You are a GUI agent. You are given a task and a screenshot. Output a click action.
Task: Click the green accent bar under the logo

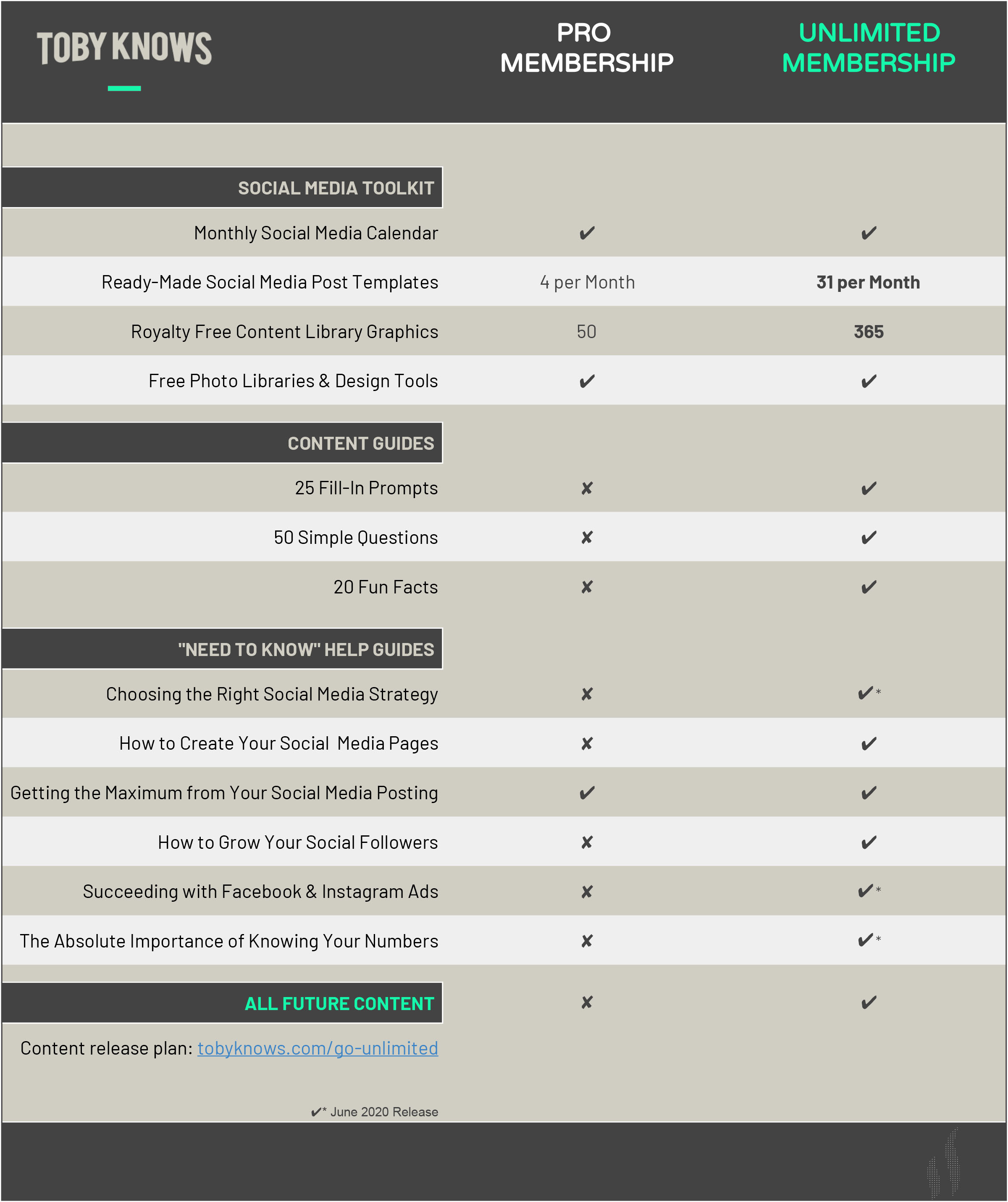click(x=124, y=88)
